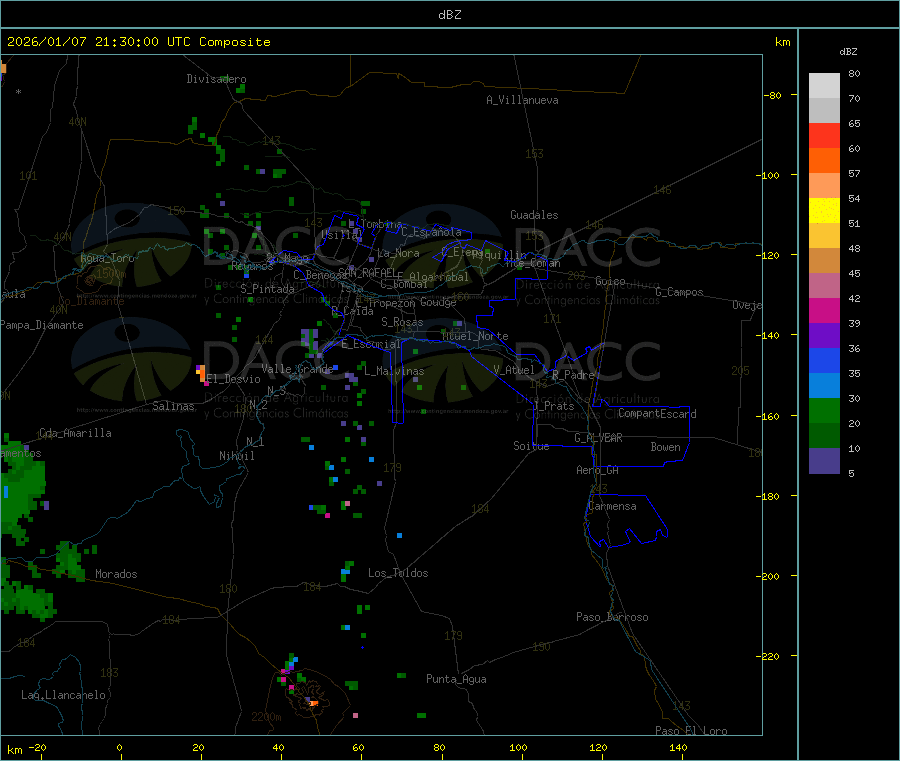Click the UTC Composite timestamp text
Image resolution: width=900 pixels, height=761 pixels.
139,42
